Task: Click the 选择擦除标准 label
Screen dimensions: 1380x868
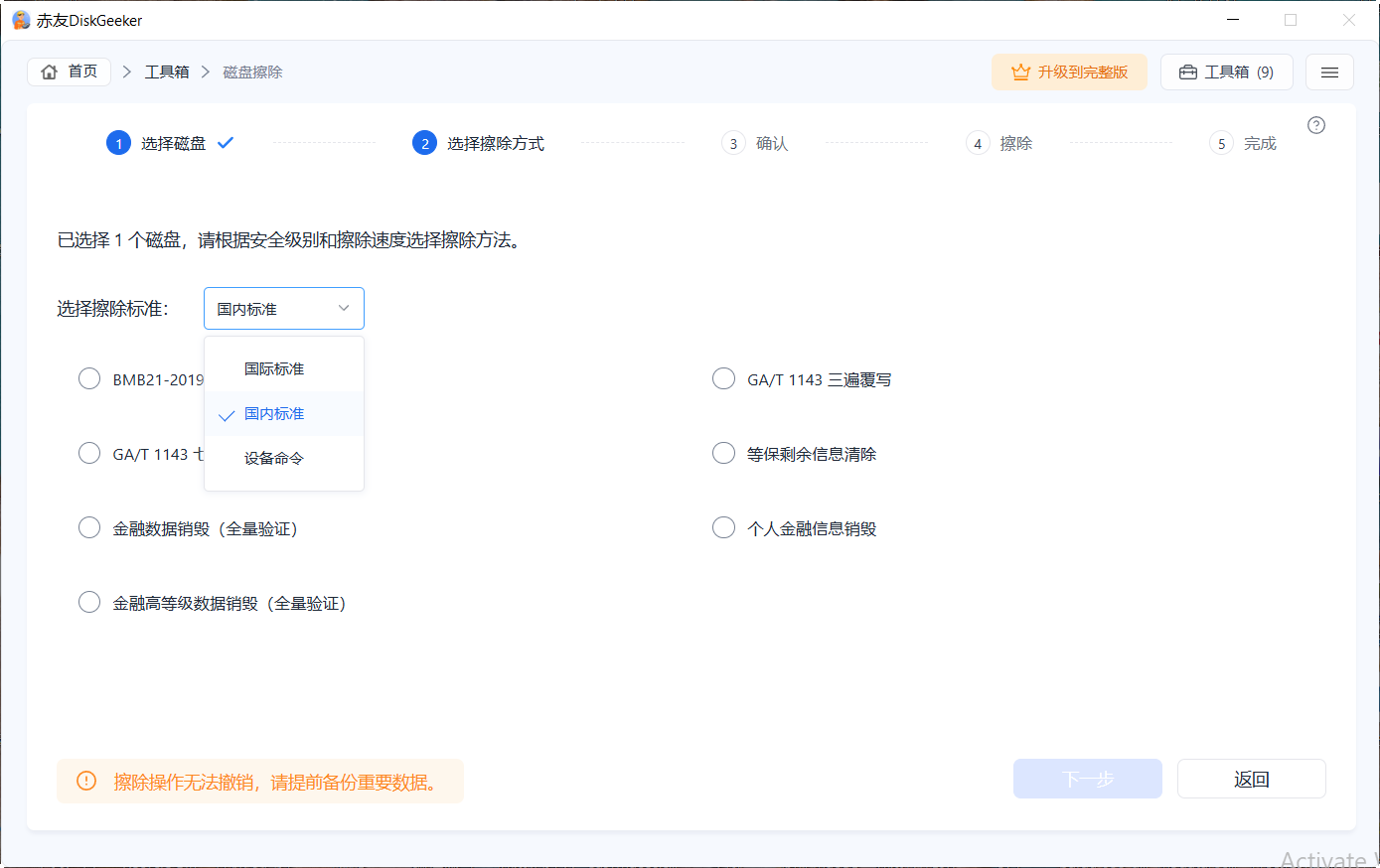Action: coord(112,309)
